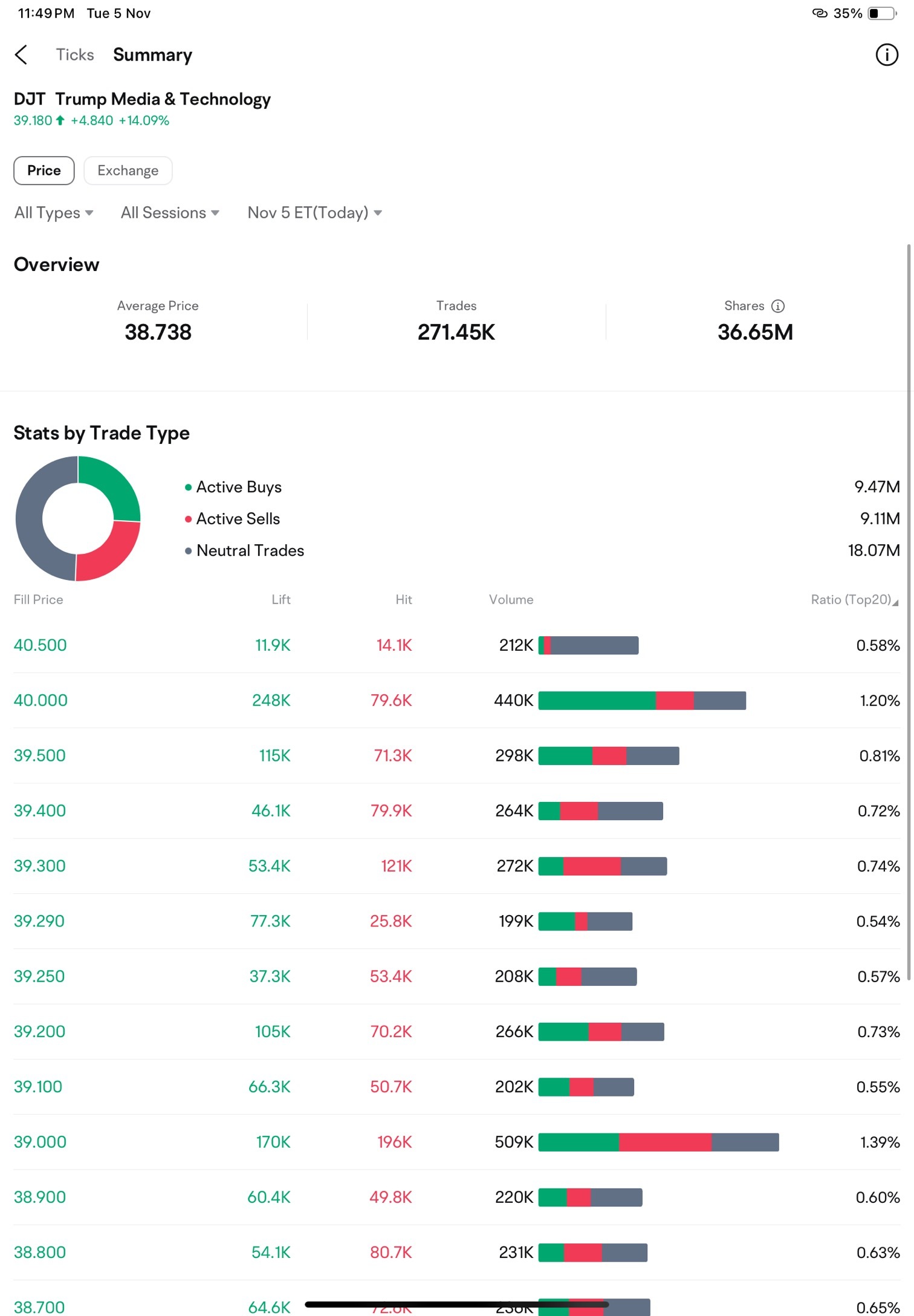Tap the fill price 38.800
The height and width of the screenshot is (1316, 914).
click(x=40, y=1252)
